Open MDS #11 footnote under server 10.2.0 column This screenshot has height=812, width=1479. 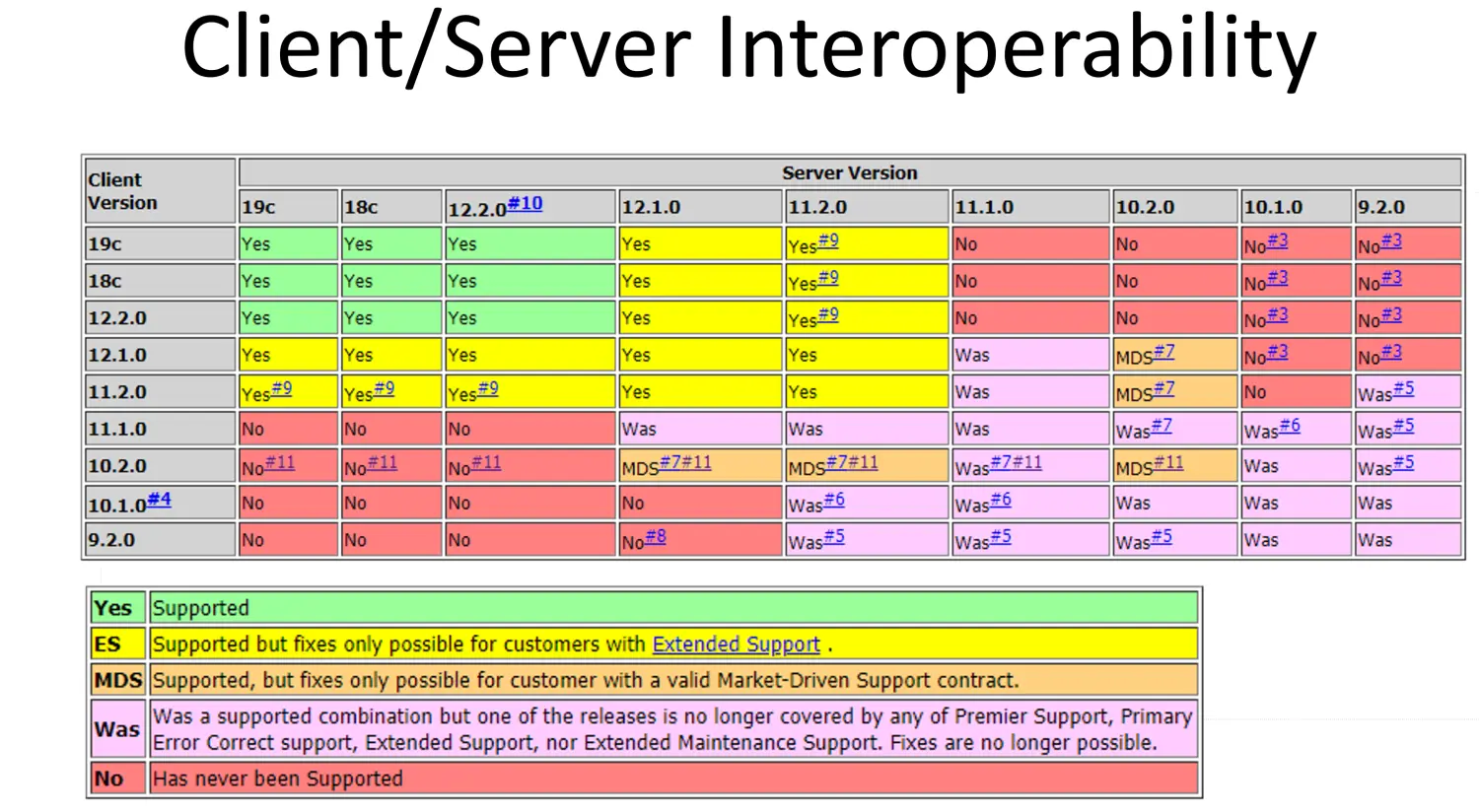[1168, 462]
